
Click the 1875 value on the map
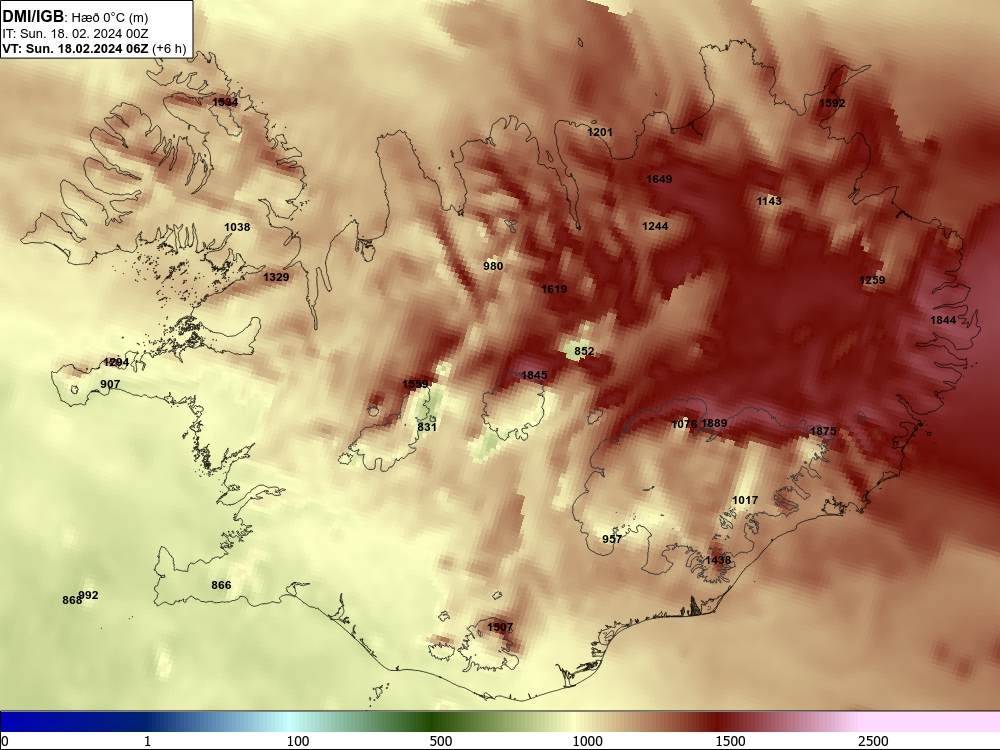(x=823, y=431)
